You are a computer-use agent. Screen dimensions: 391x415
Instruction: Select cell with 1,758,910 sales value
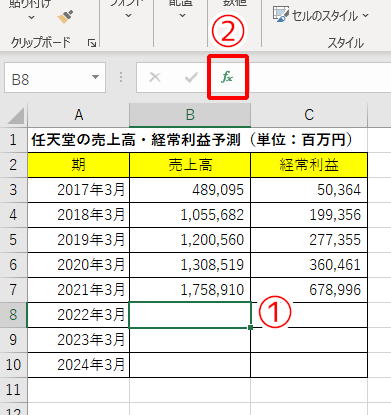[x=190, y=290]
